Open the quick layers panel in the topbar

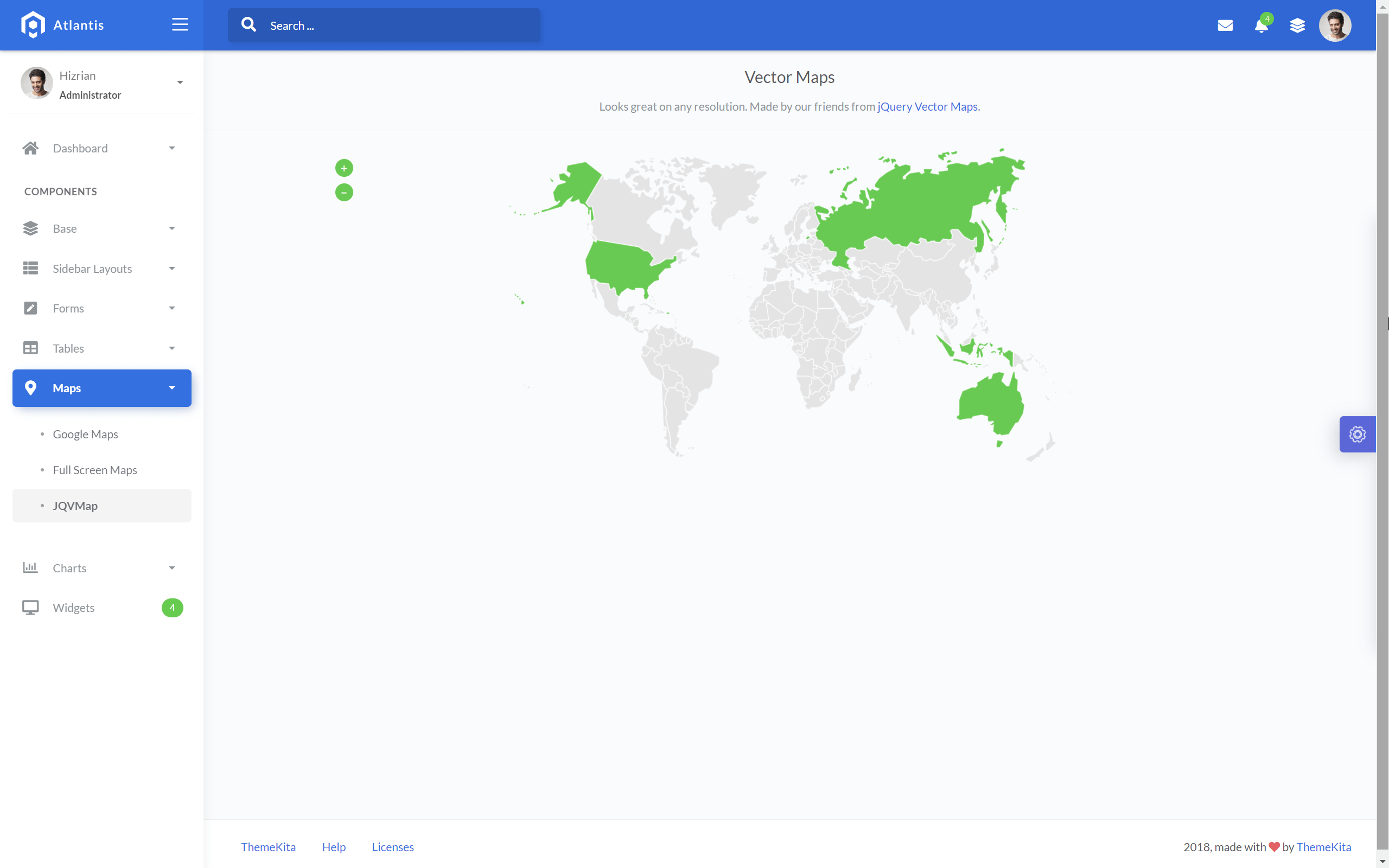[x=1298, y=25]
